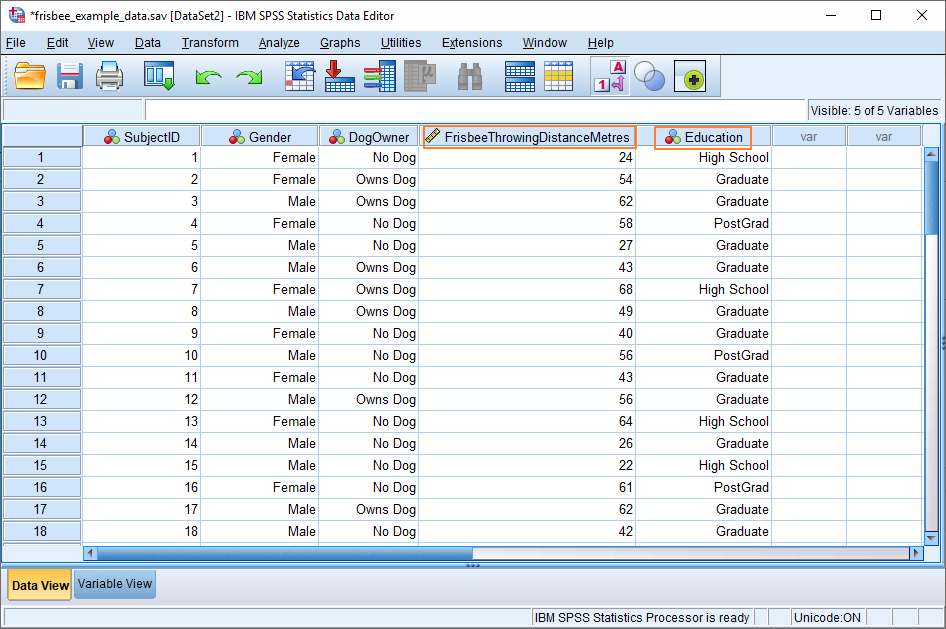Click the Insert cases icon

pyautogui.click(x=519, y=77)
